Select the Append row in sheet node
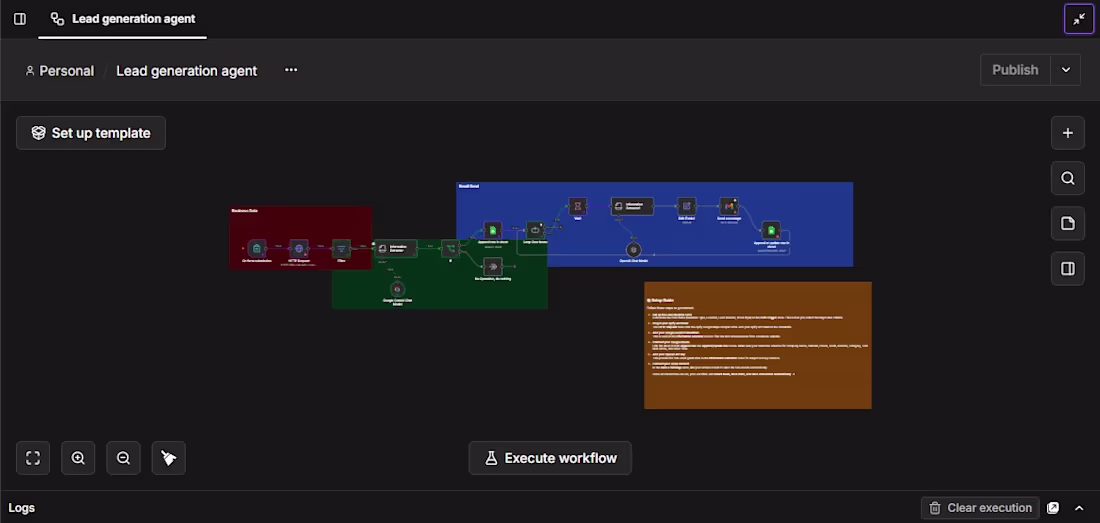Image resolution: width=1100 pixels, height=523 pixels. (492, 230)
